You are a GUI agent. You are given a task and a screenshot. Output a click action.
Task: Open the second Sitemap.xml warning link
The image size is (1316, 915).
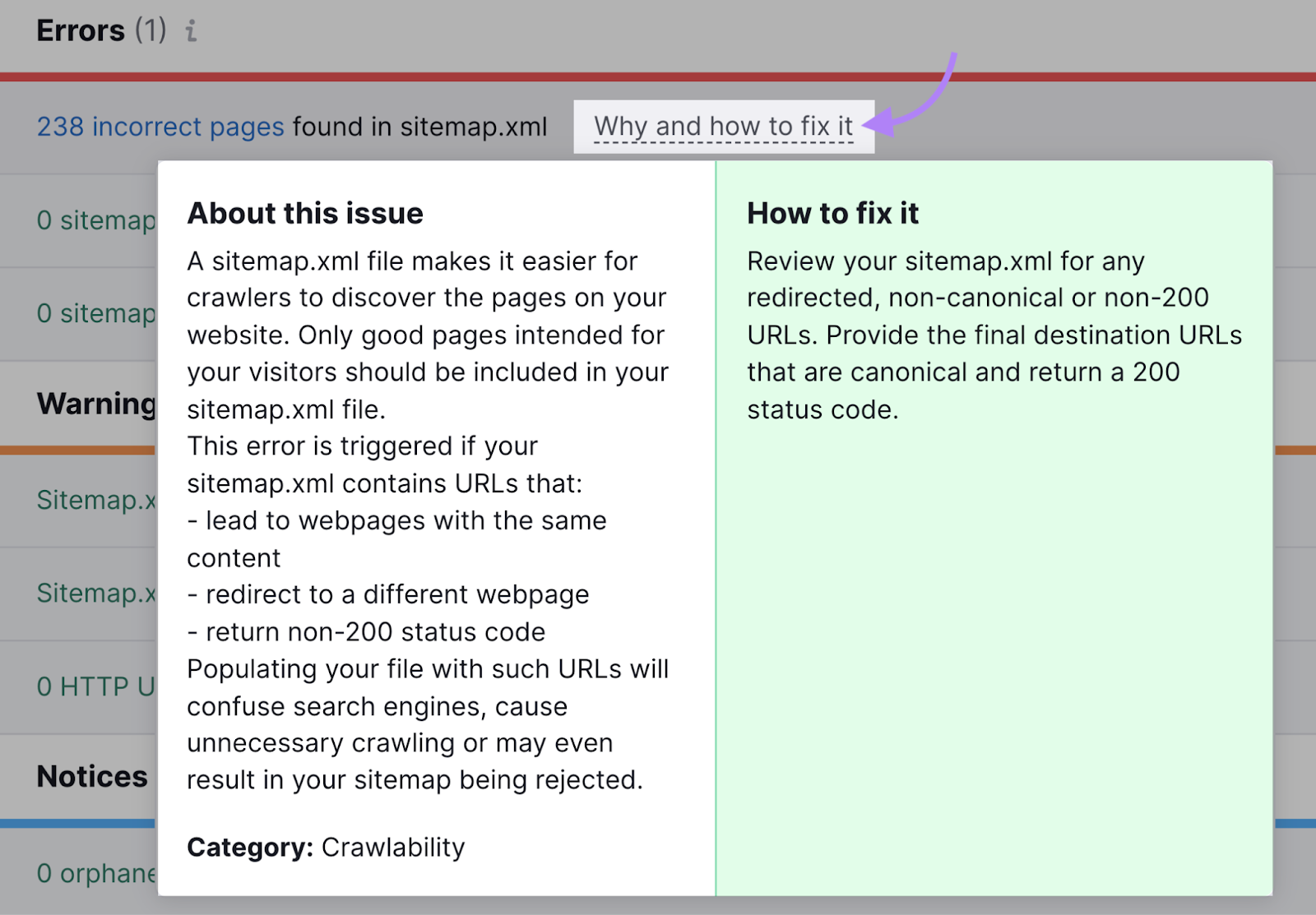pyautogui.click(x=93, y=594)
